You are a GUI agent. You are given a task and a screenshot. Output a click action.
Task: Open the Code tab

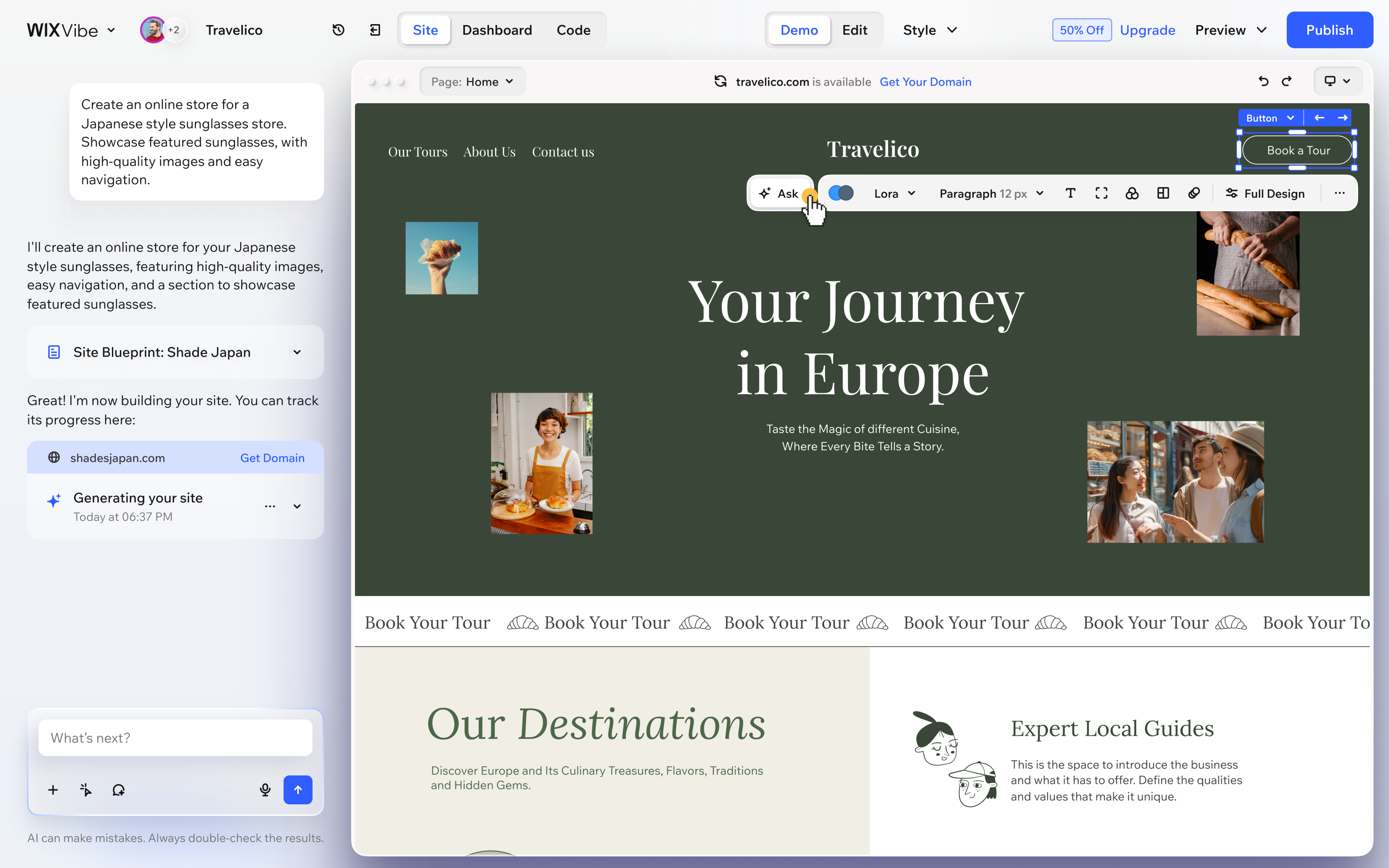click(573, 30)
